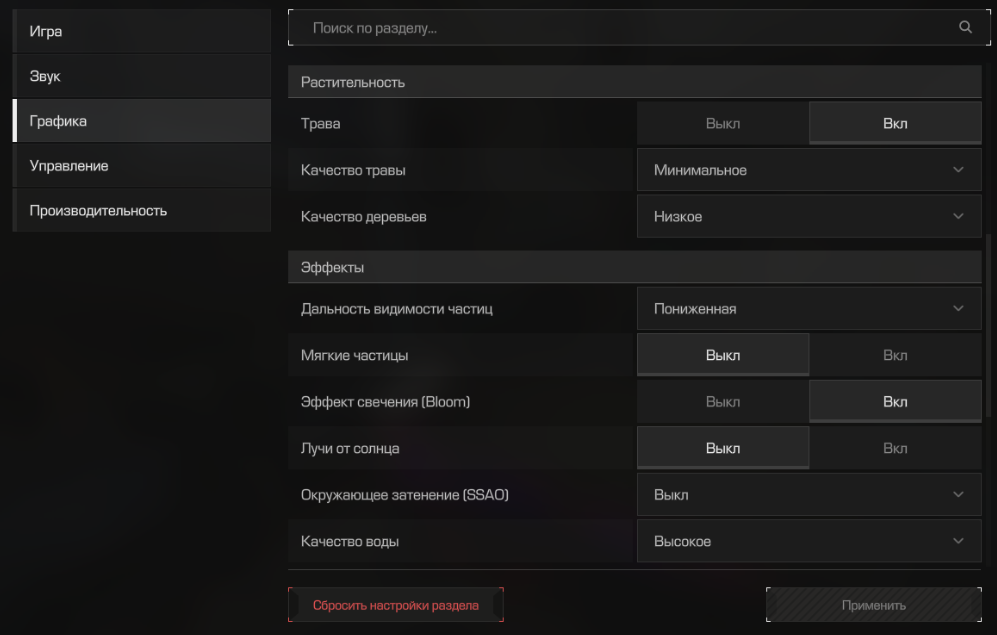Open the Высокое water quality dropdown
This screenshot has height=635, width=997.
click(x=809, y=541)
